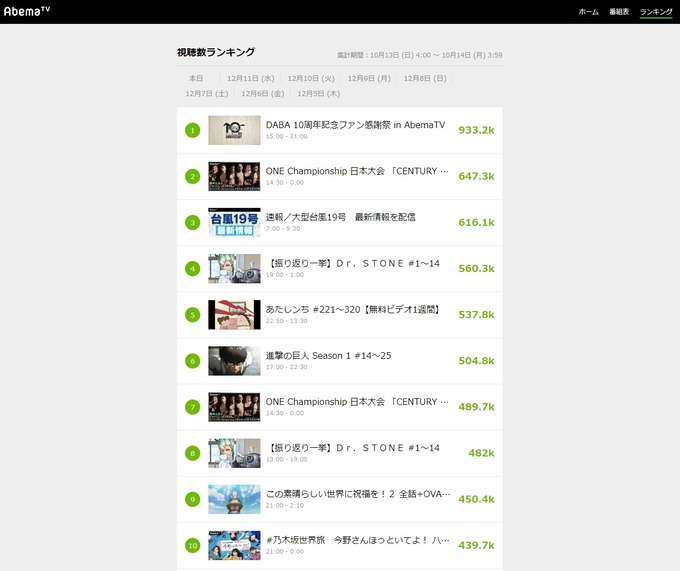Open the 番組表 menu item
Screen dimensions: 680x571
(x=619, y=12)
